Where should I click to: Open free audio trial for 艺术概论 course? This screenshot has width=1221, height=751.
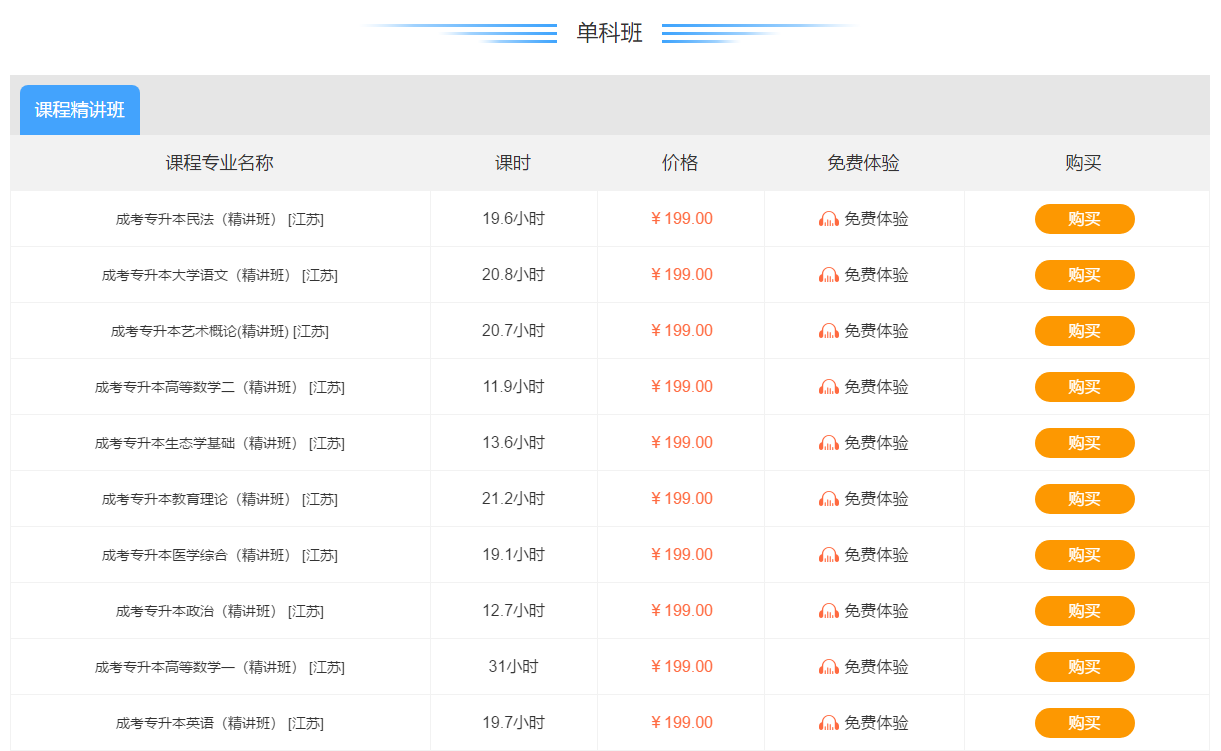pyautogui.click(x=828, y=330)
